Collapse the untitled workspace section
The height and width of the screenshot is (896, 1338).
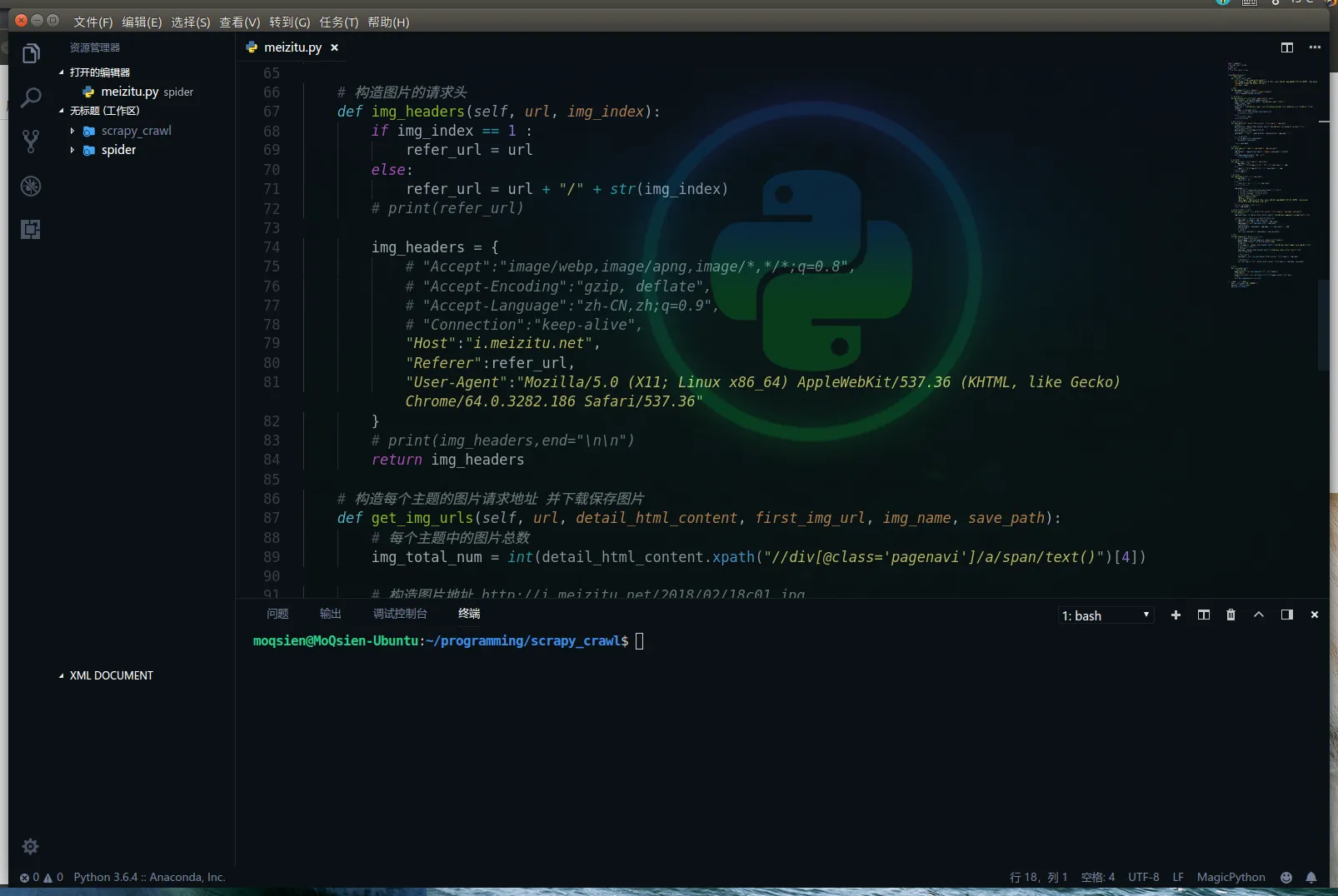(x=62, y=111)
